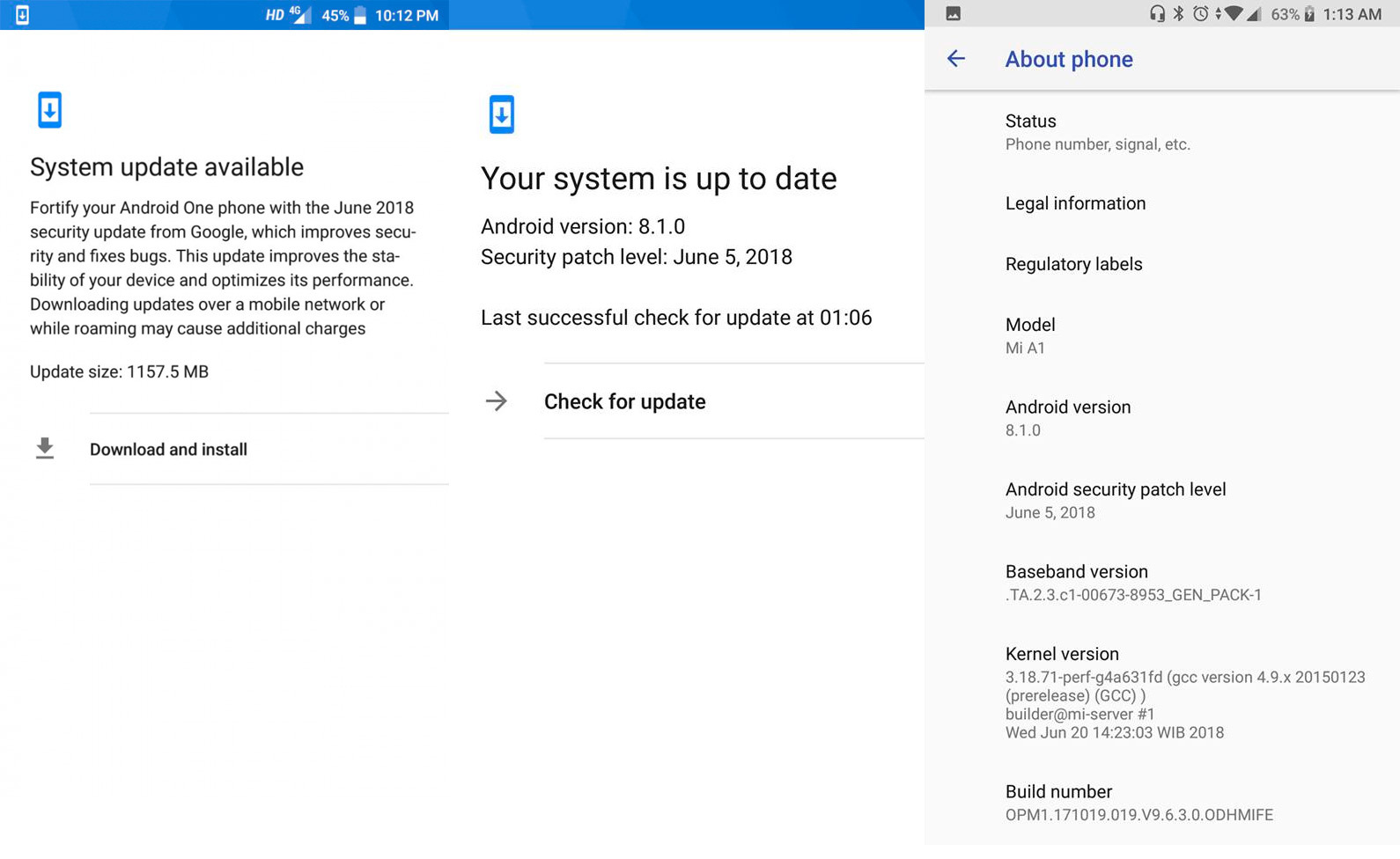Tap the back arrow beside About phone
This screenshot has height=859, width=1400.
(x=956, y=59)
